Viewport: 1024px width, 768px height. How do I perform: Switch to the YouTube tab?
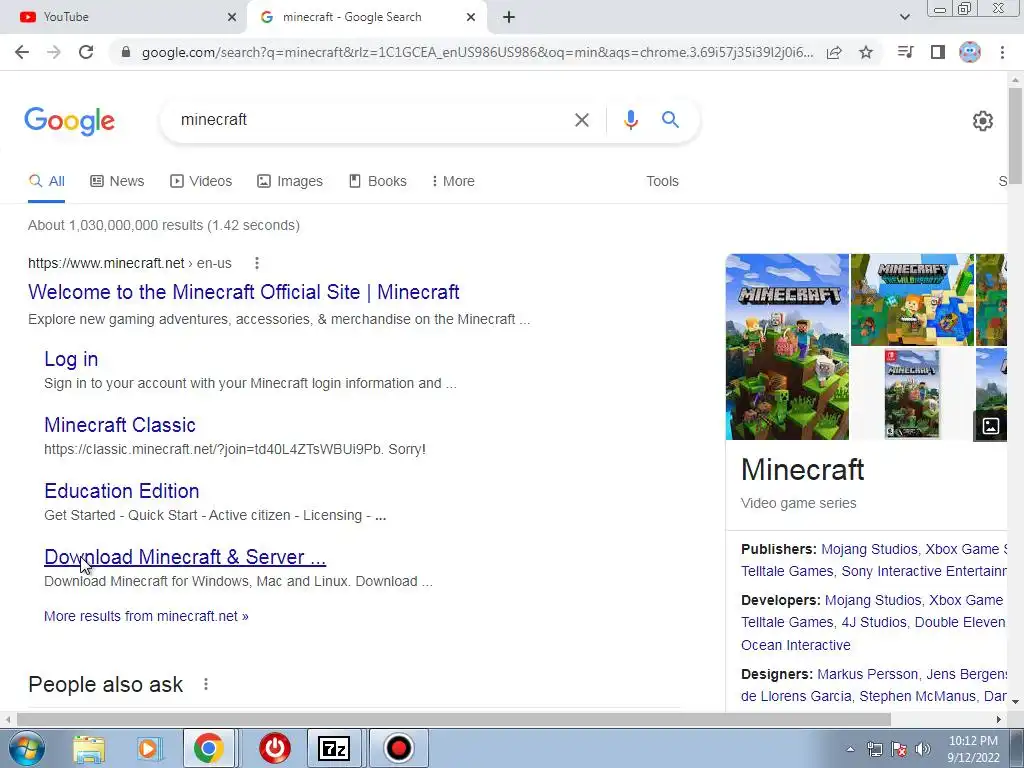124,17
